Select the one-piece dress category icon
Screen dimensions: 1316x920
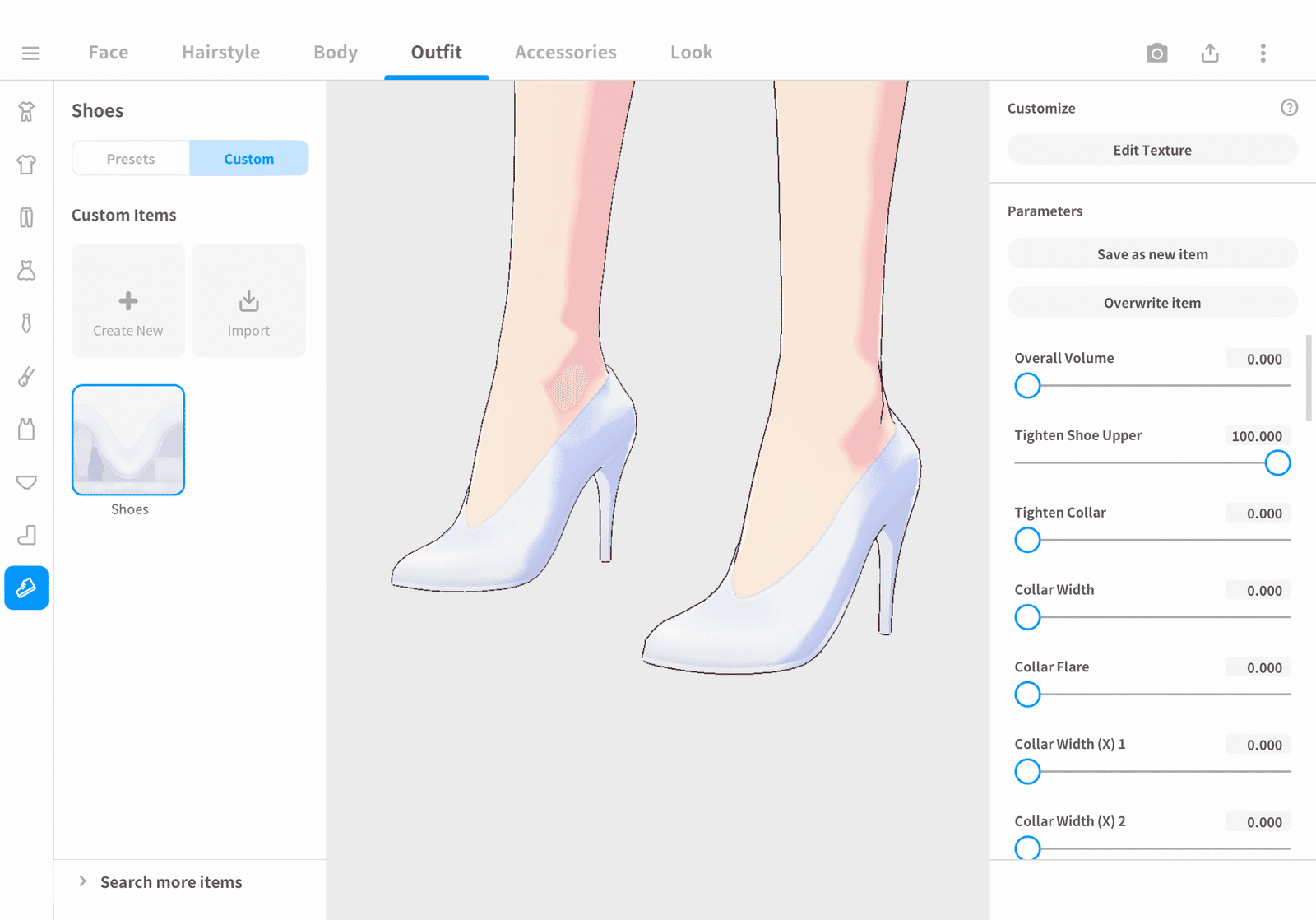tap(26, 270)
